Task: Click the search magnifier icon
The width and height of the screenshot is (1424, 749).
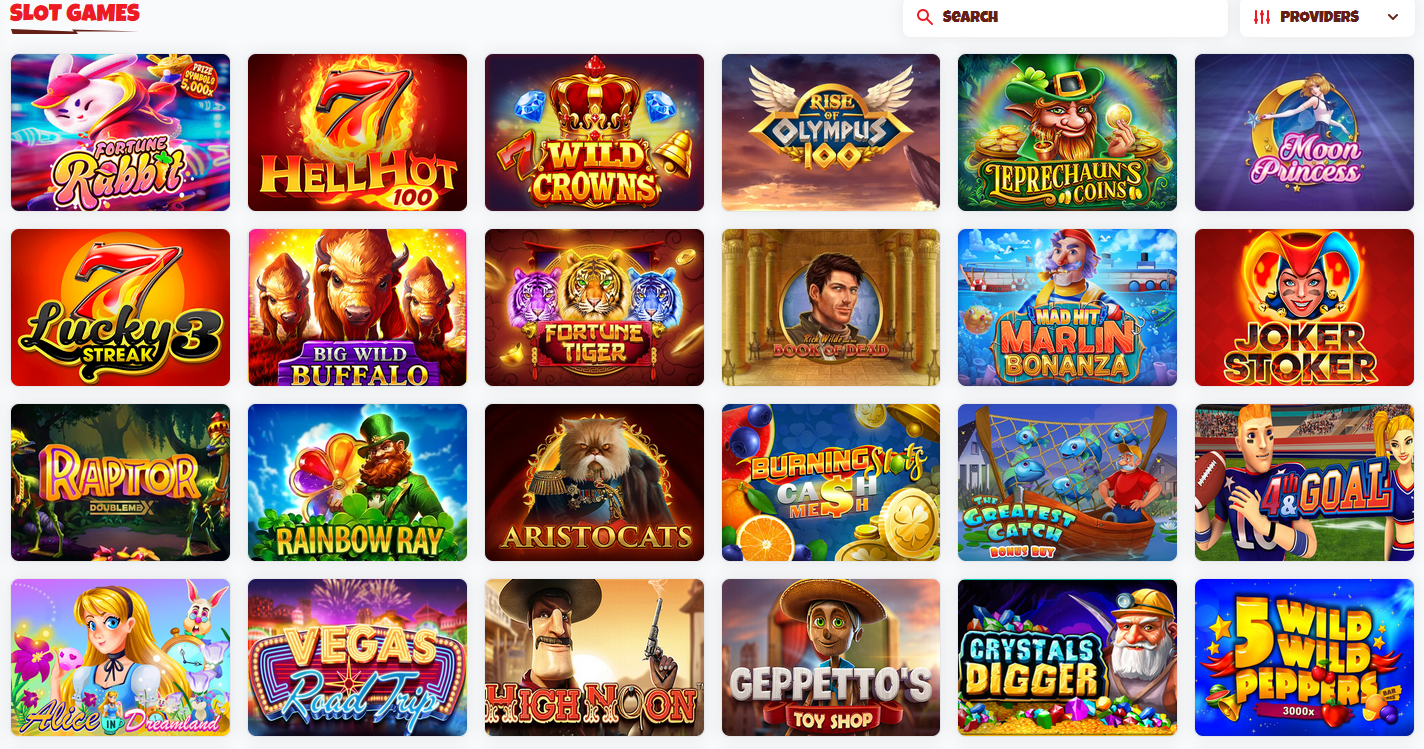Action: tap(925, 17)
